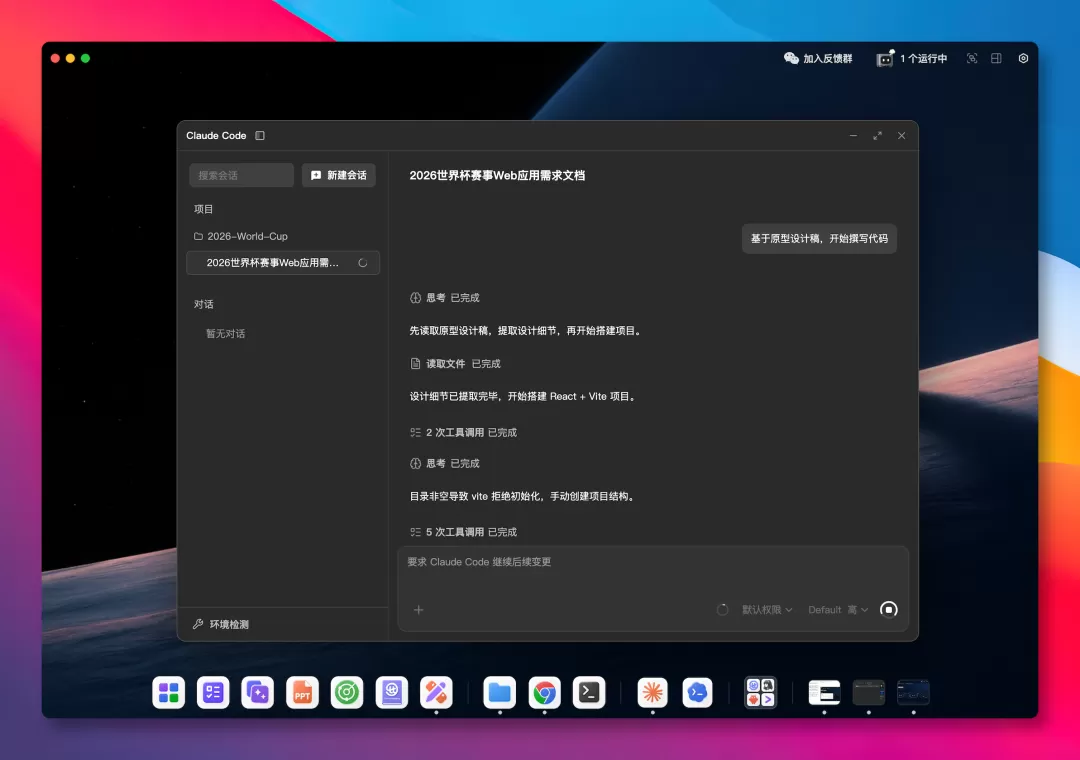Expand the 读取文件 已完成 step
The width and height of the screenshot is (1080, 760).
pos(455,364)
